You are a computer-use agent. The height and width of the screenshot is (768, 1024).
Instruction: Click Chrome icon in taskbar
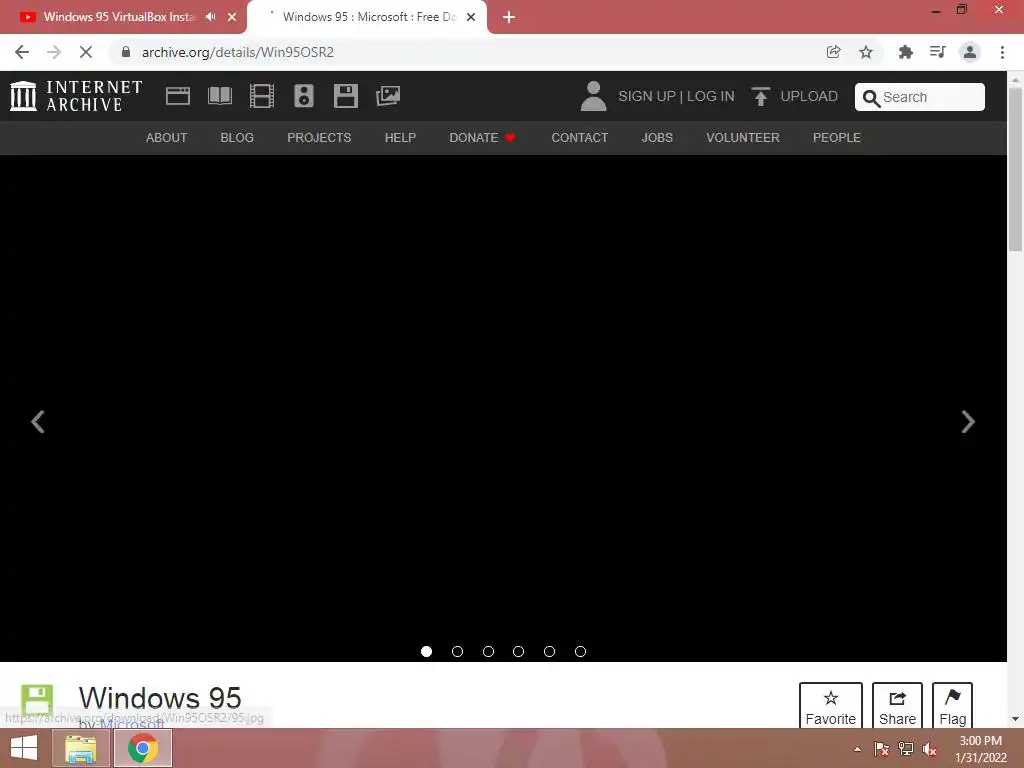tap(143, 748)
